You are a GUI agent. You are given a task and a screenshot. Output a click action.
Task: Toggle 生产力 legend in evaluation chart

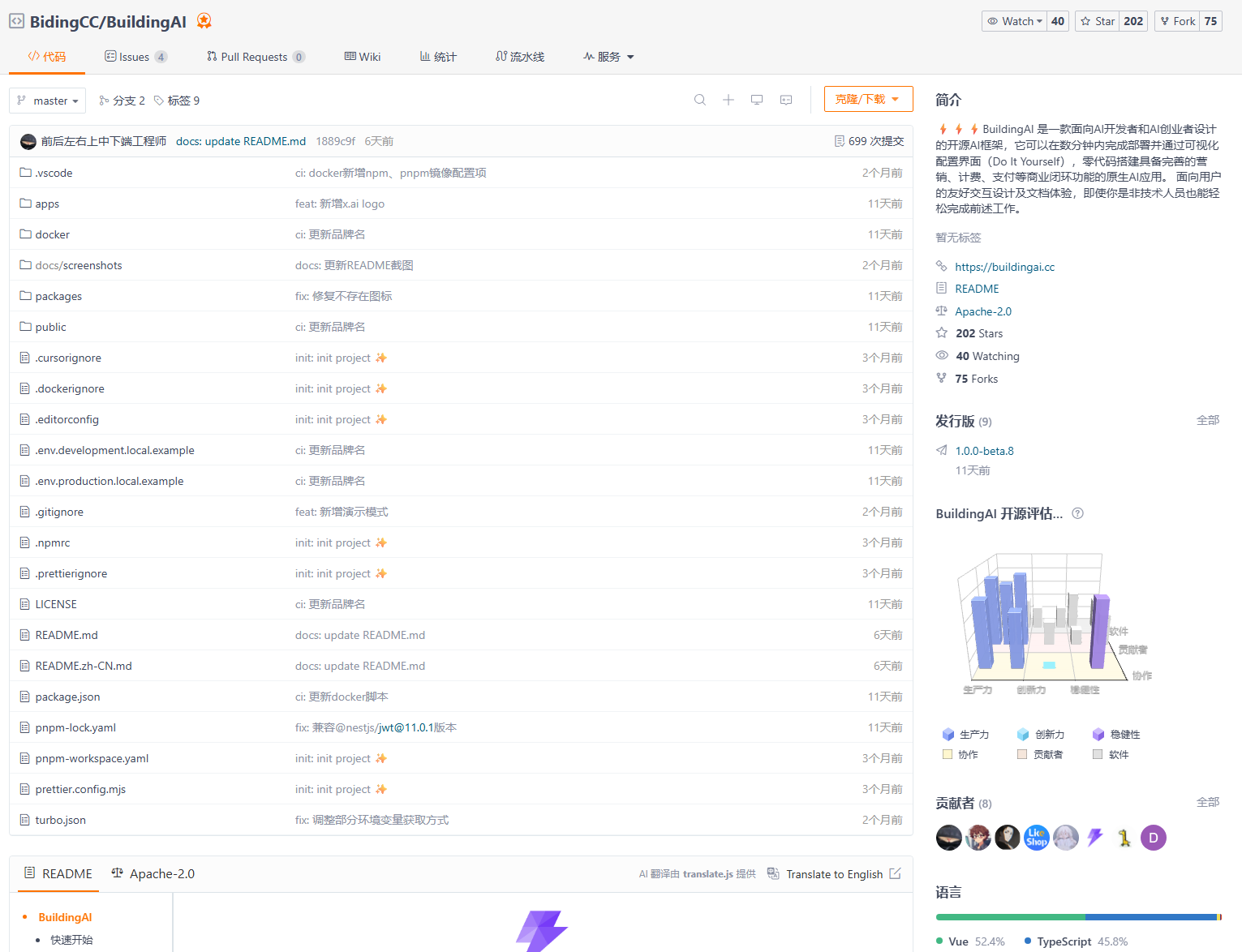coord(965,734)
